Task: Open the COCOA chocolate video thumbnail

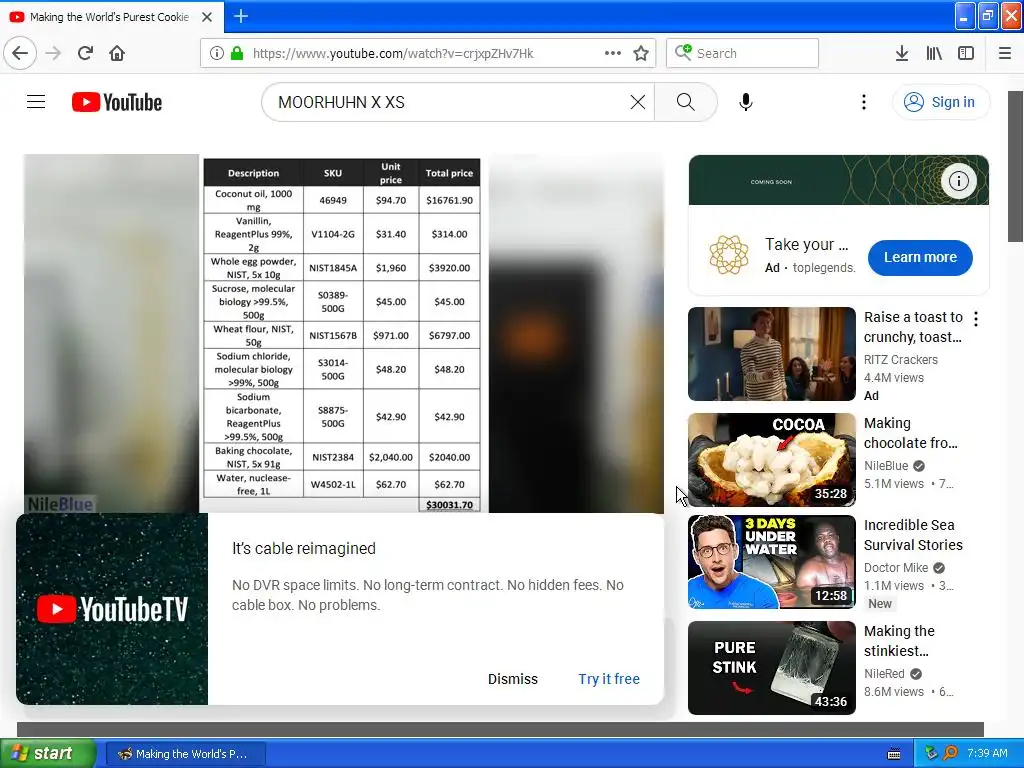Action: [771, 460]
